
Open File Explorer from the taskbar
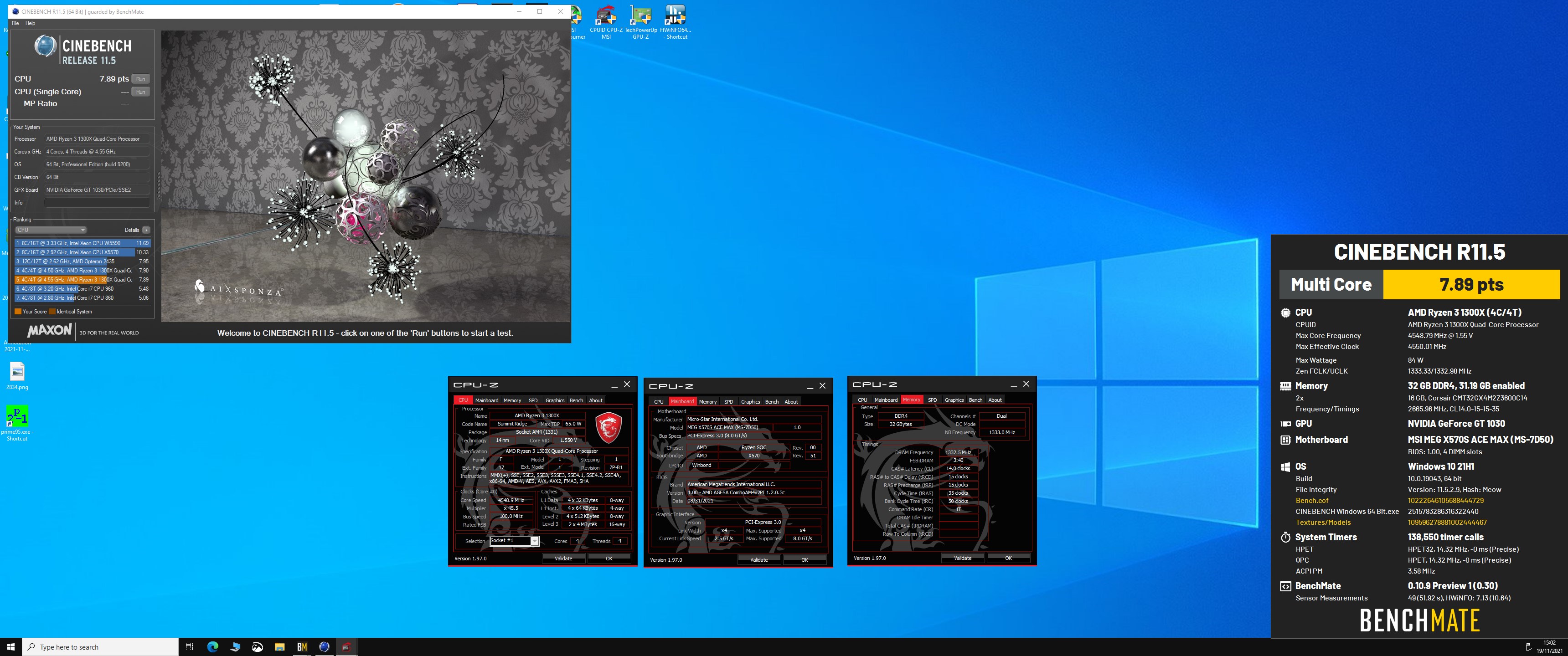coord(279,647)
